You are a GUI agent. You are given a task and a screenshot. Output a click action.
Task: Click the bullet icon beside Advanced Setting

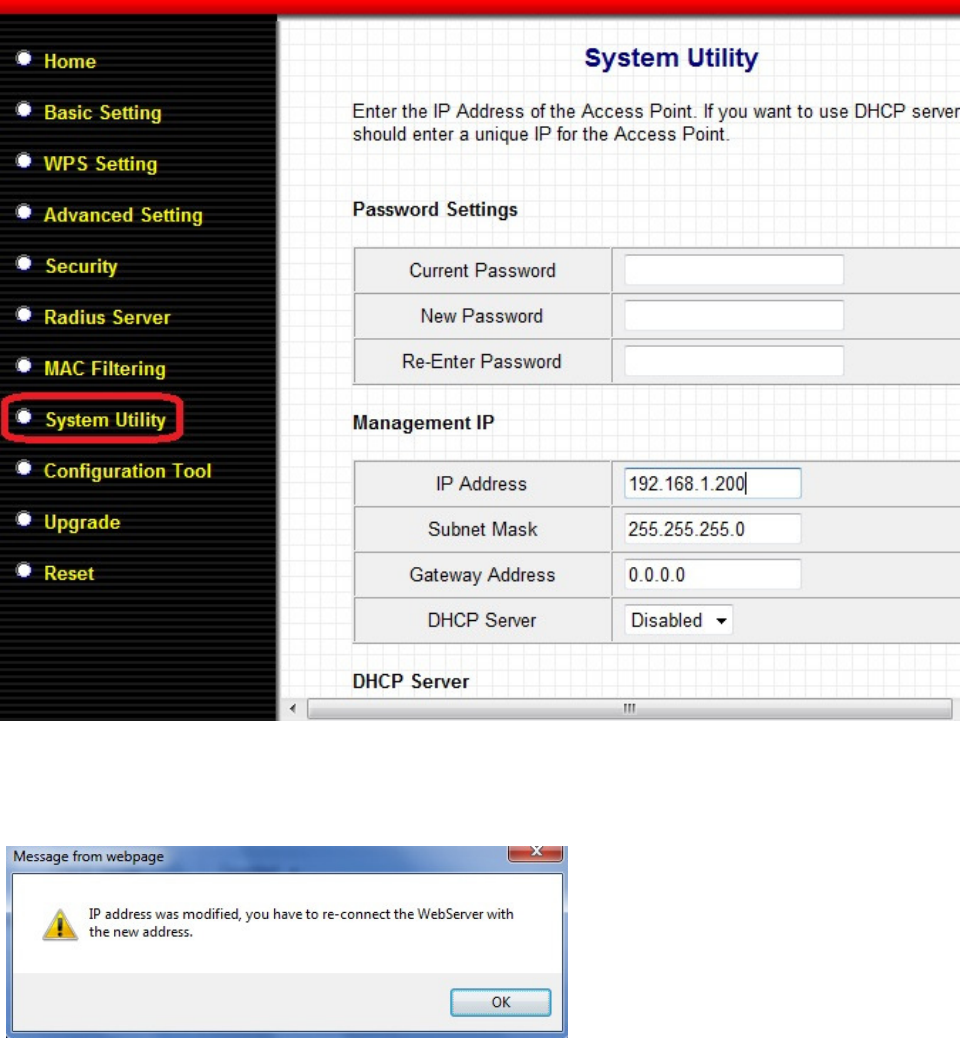[24, 212]
